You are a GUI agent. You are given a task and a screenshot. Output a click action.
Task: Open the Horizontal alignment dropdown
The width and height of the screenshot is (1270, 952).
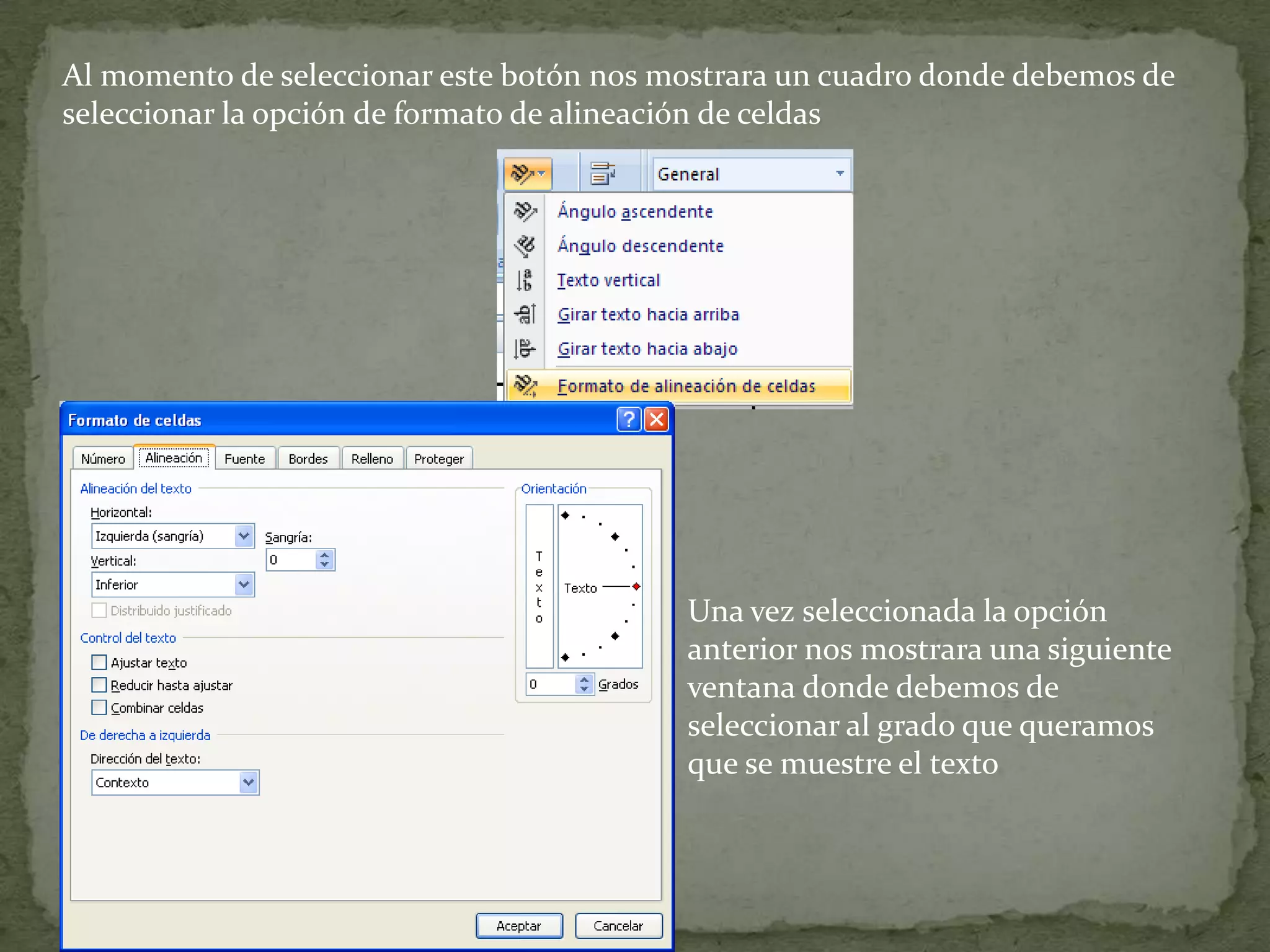click(244, 536)
